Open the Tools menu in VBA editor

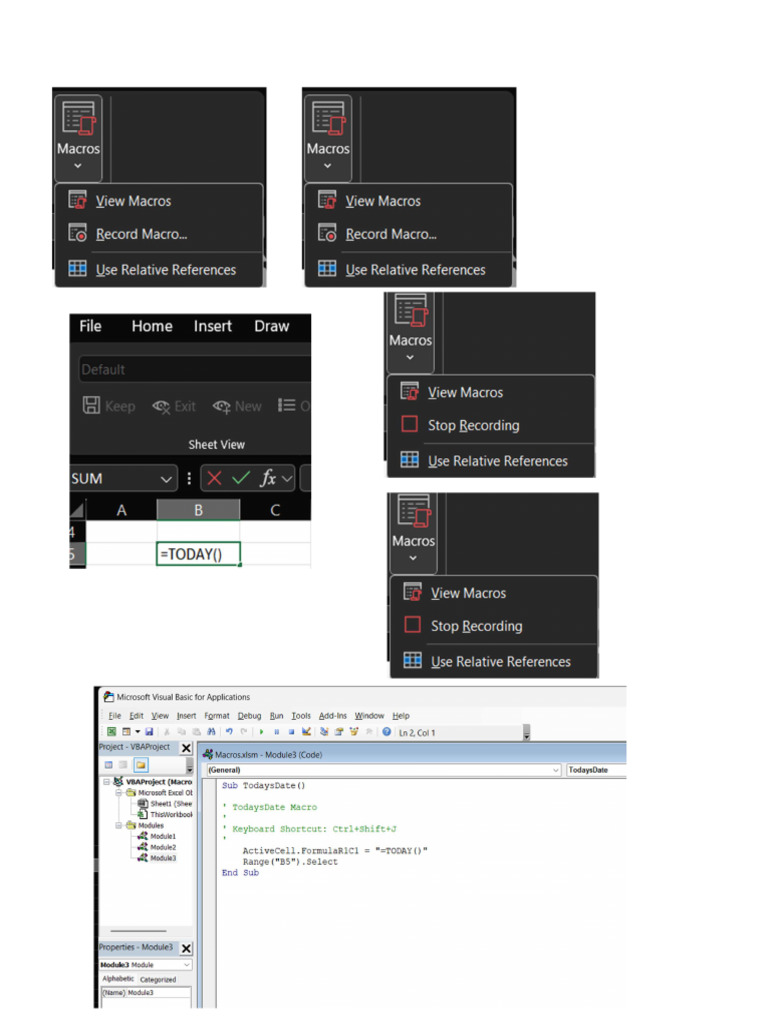click(x=301, y=716)
